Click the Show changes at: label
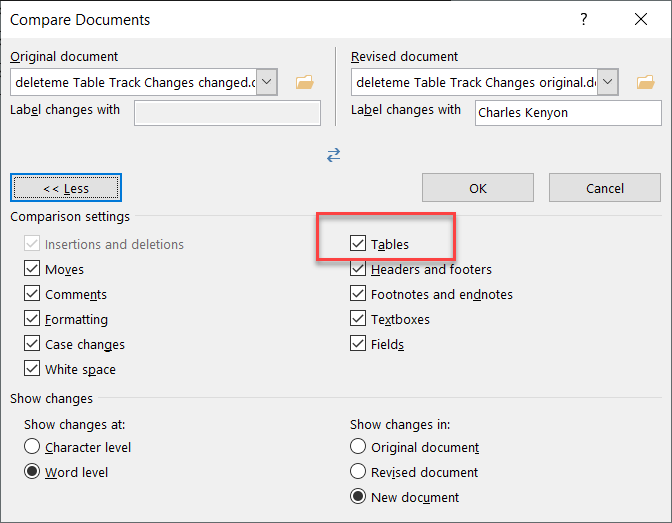The image size is (672, 523). (75, 424)
